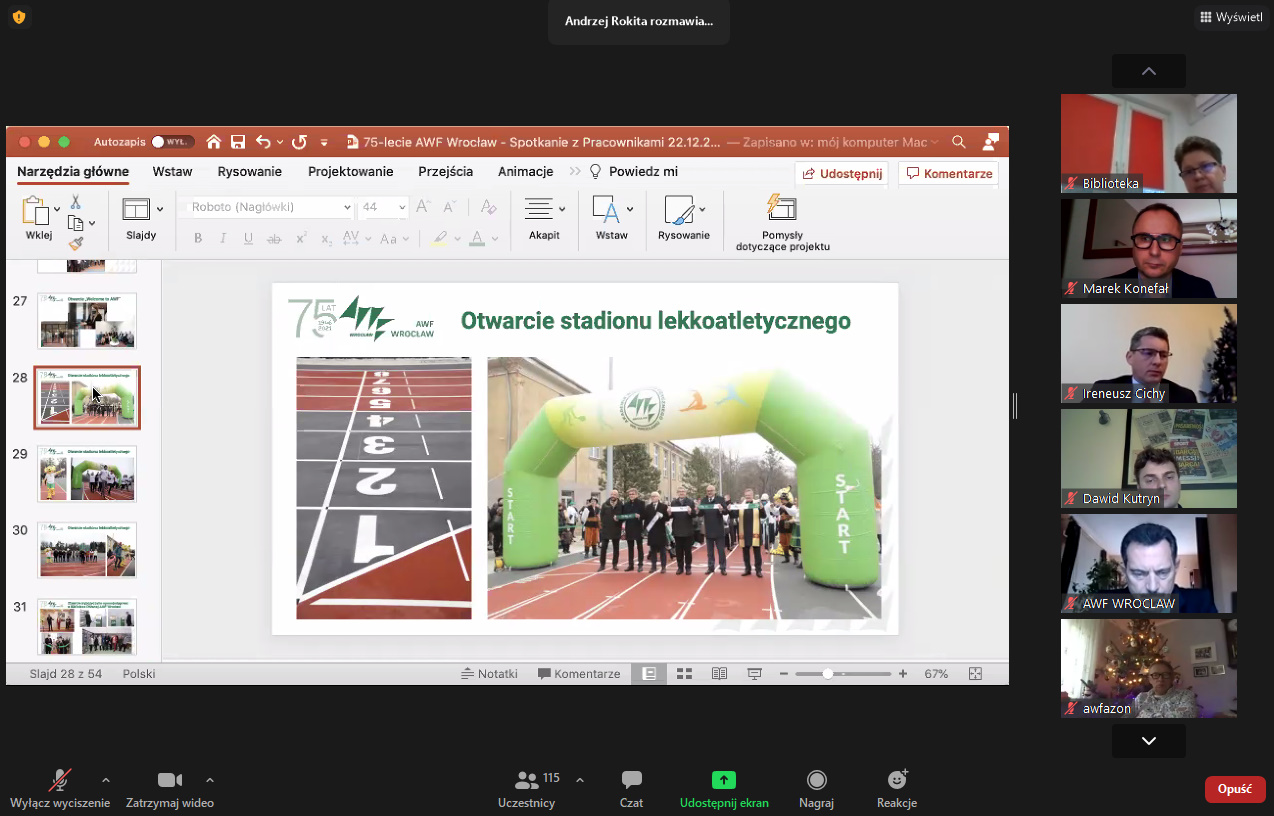Click the Cut scissors icon
This screenshot has height=816, width=1274.
click(75, 203)
